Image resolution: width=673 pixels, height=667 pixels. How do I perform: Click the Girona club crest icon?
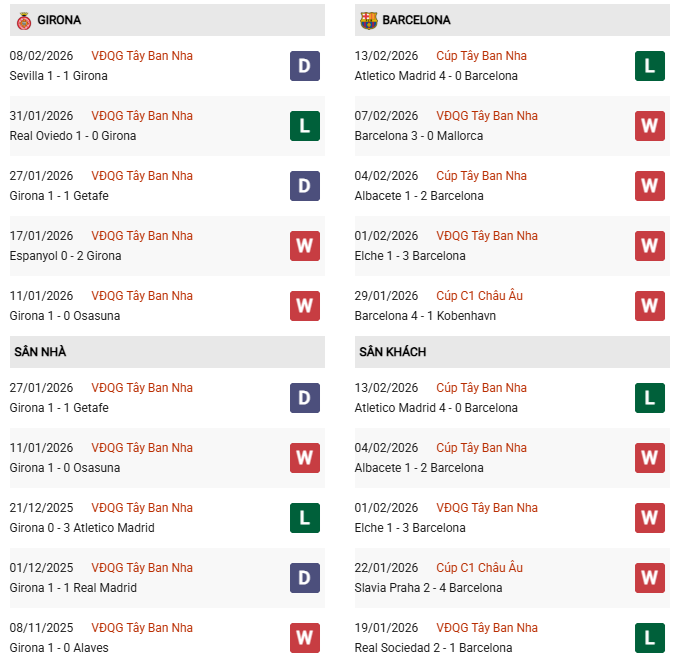pyautogui.click(x=25, y=20)
